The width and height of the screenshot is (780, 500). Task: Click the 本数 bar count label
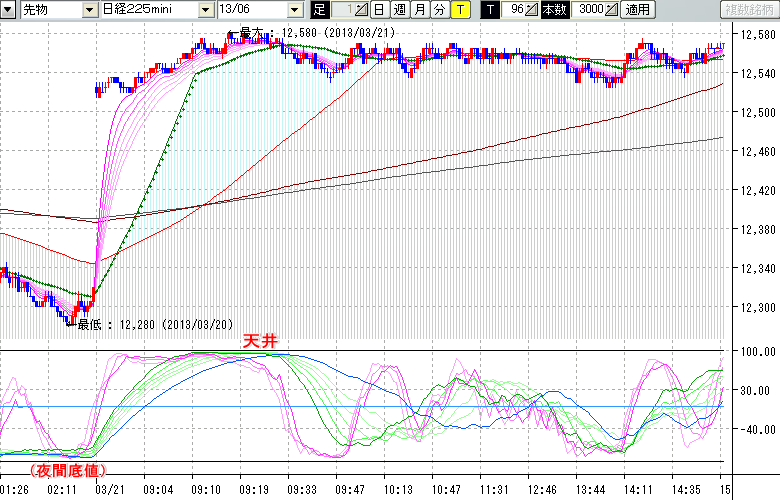pyautogui.click(x=553, y=10)
